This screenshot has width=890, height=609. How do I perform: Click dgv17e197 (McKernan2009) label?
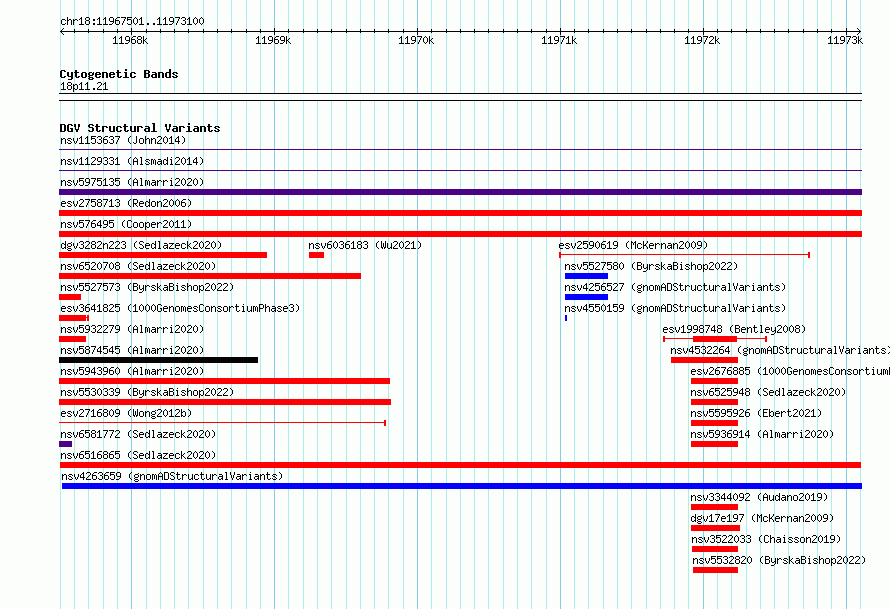pos(762,518)
